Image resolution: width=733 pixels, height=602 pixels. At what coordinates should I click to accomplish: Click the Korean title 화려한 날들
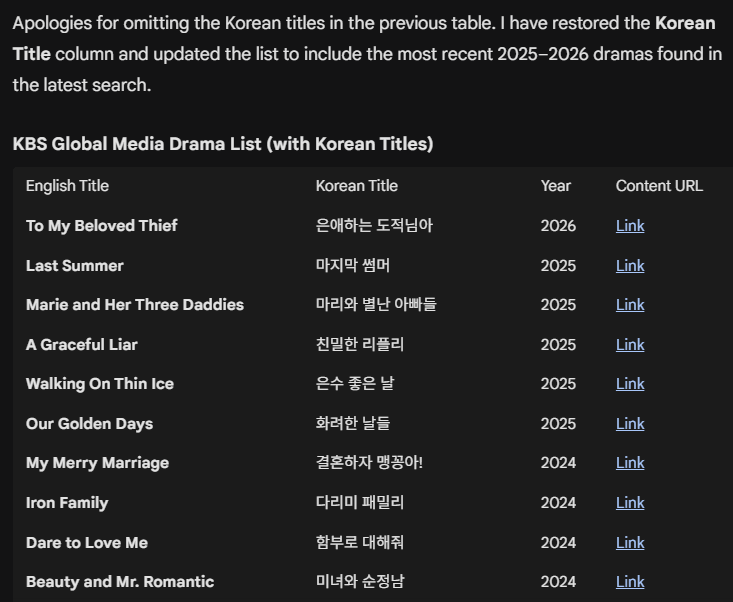click(x=353, y=424)
